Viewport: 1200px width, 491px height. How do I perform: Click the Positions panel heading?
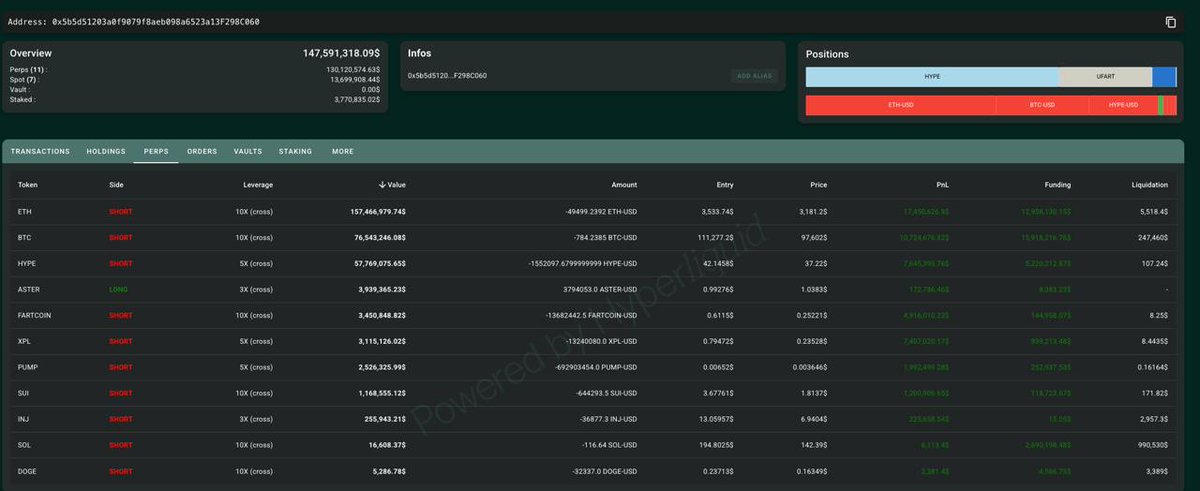827,54
